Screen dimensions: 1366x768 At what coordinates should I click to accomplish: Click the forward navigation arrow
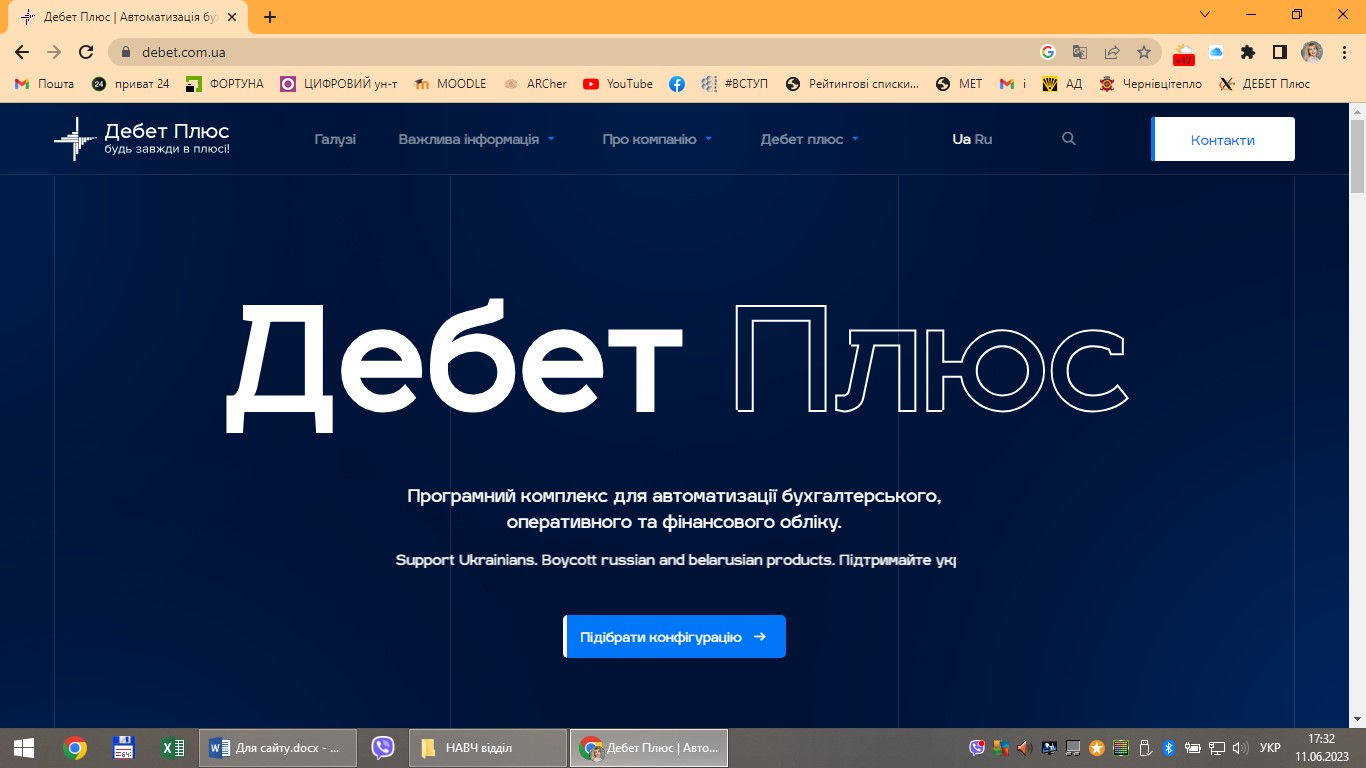tap(54, 52)
